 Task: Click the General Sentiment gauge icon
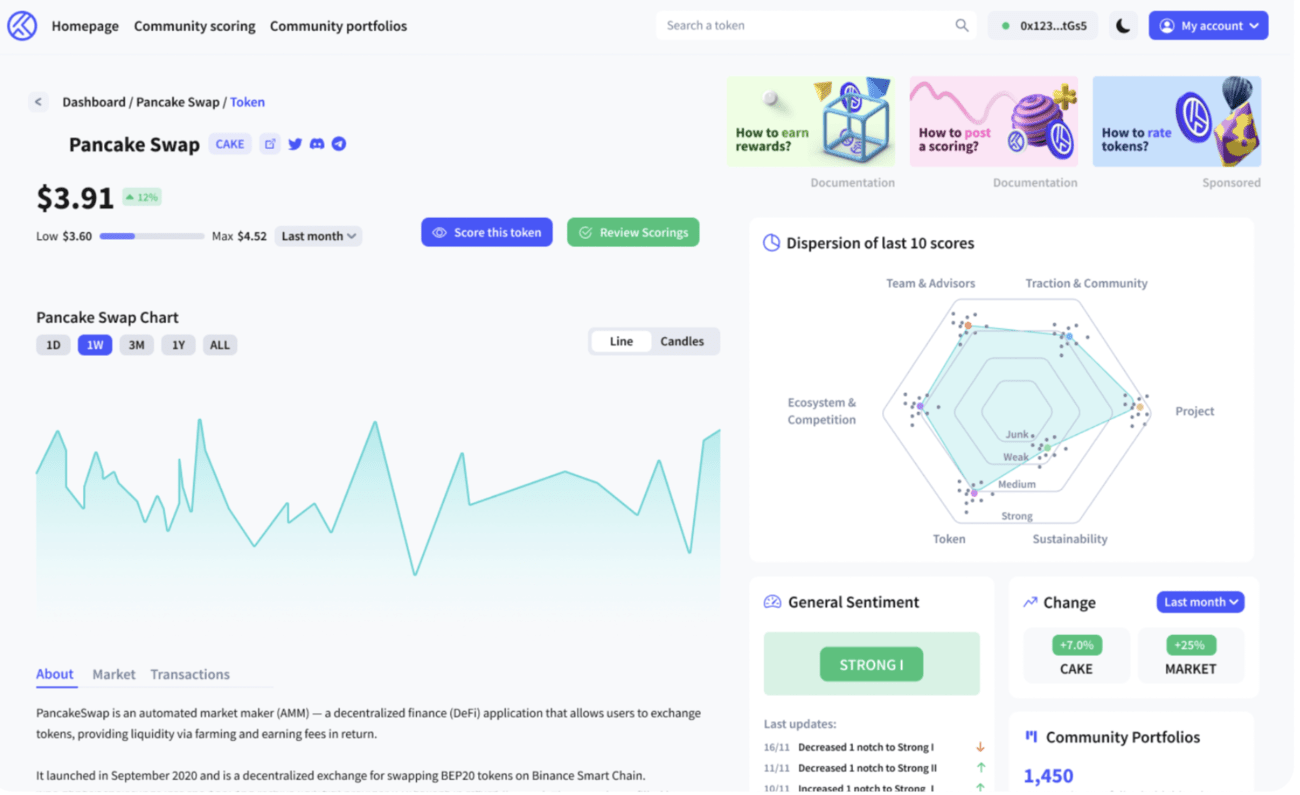pyautogui.click(x=772, y=602)
